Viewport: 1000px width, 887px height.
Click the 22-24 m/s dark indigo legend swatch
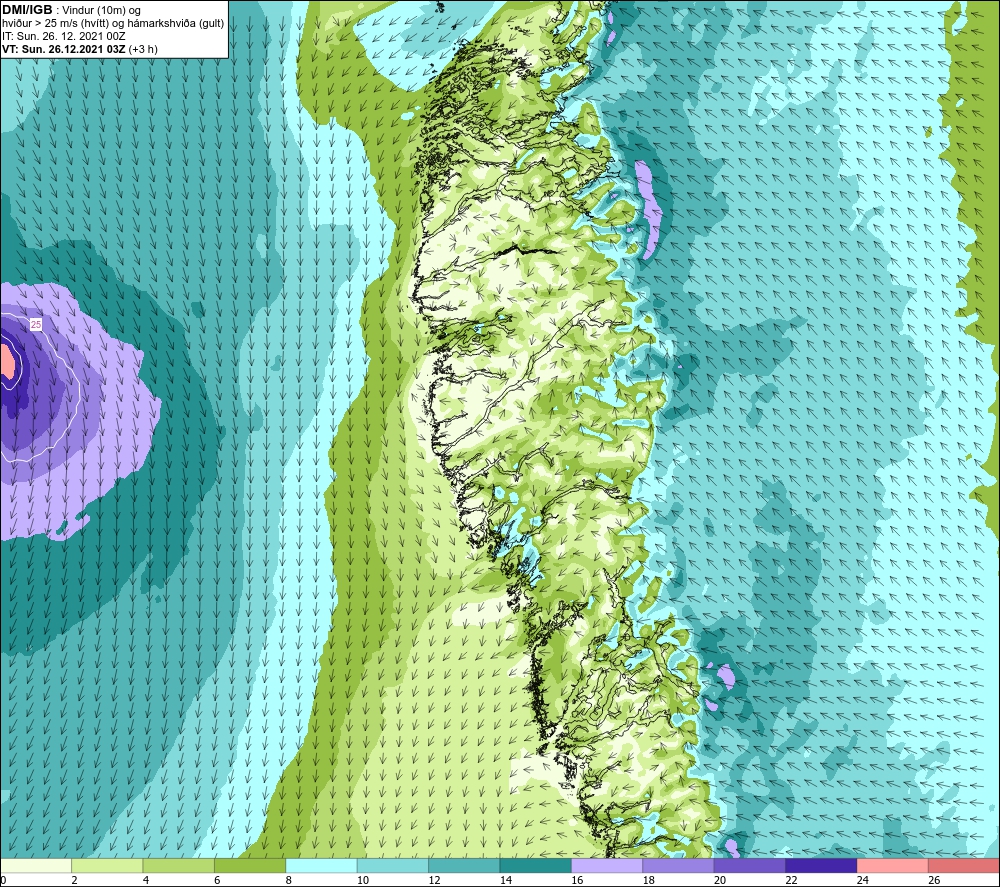coord(821,865)
